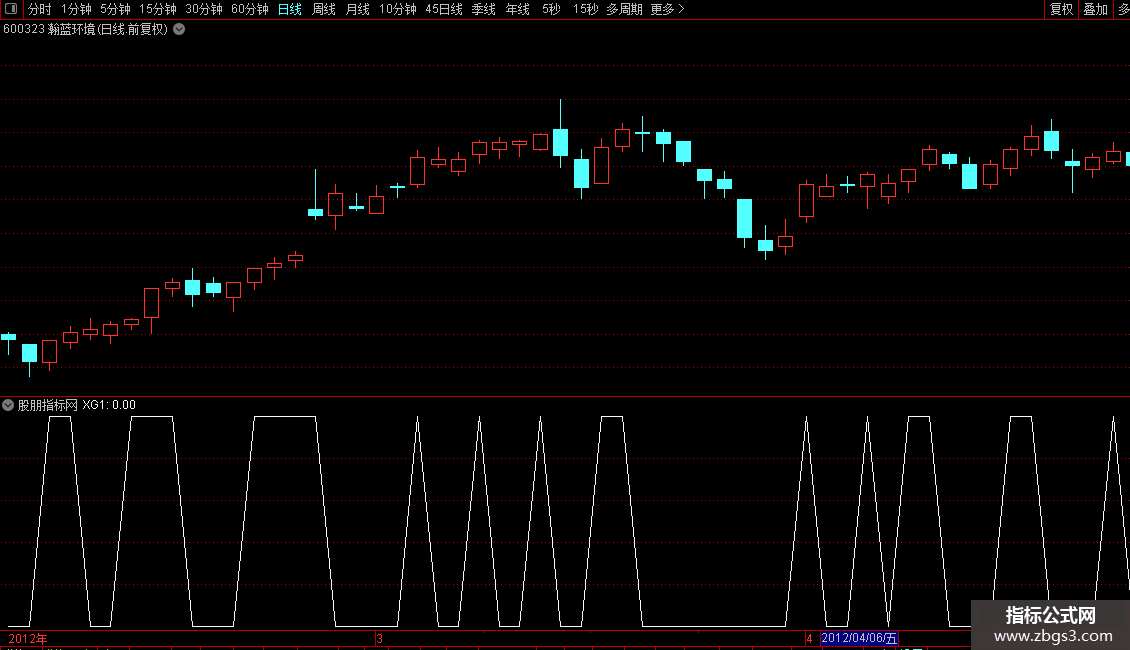The width and height of the screenshot is (1130, 650).
Task: Click stock name 600323 瀚蓝环境 title
Action: (x=86, y=30)
